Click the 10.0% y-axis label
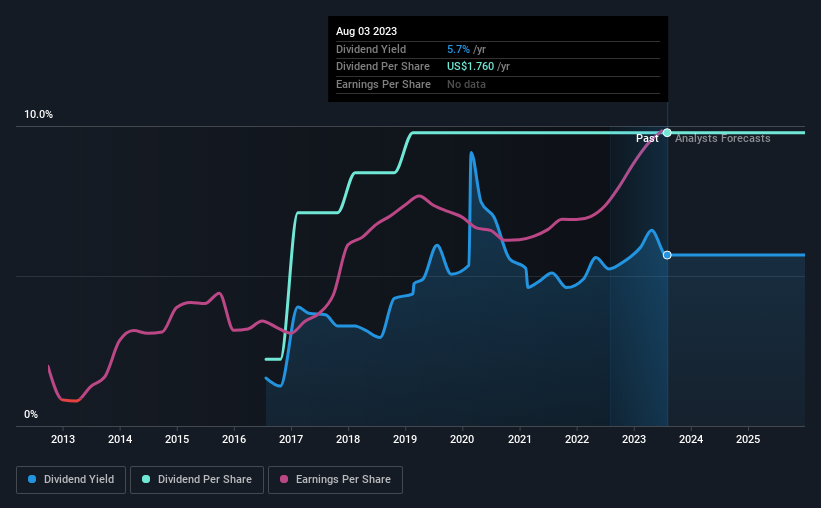Image resolution: width=821 pixels, height=508 pixels. point(38,115)
